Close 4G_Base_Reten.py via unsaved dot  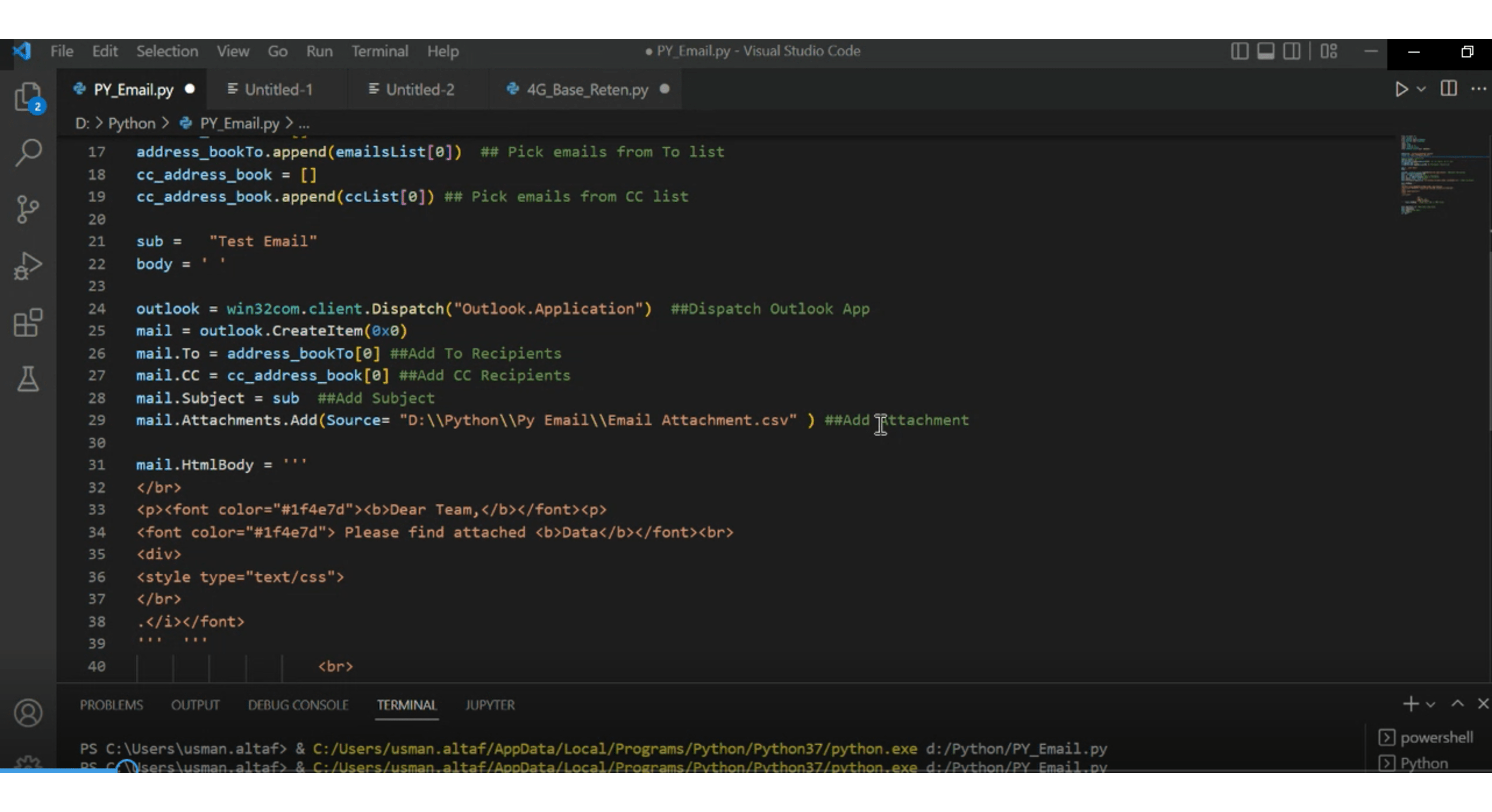[664, 89]
